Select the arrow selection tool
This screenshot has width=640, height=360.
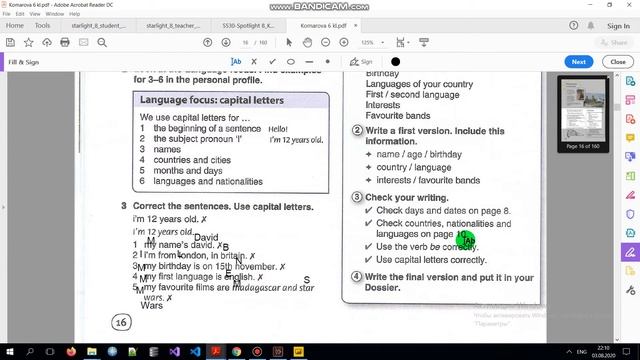[x=289, y=42]
